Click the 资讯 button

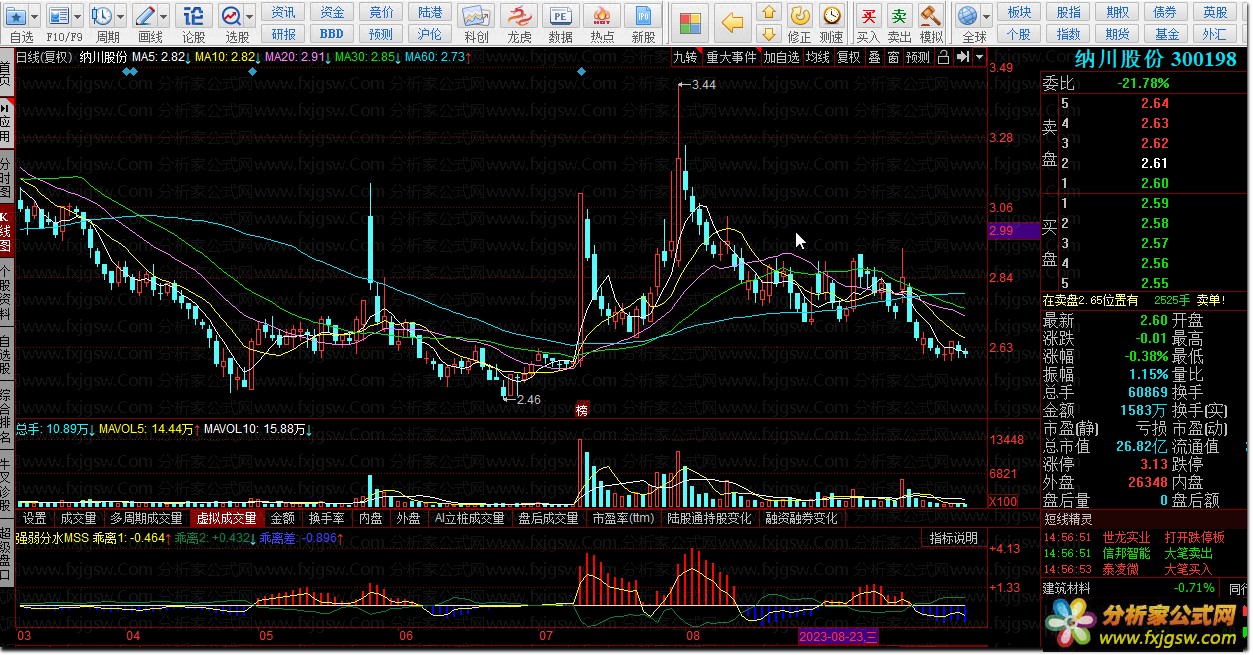[x=284, y=12]
